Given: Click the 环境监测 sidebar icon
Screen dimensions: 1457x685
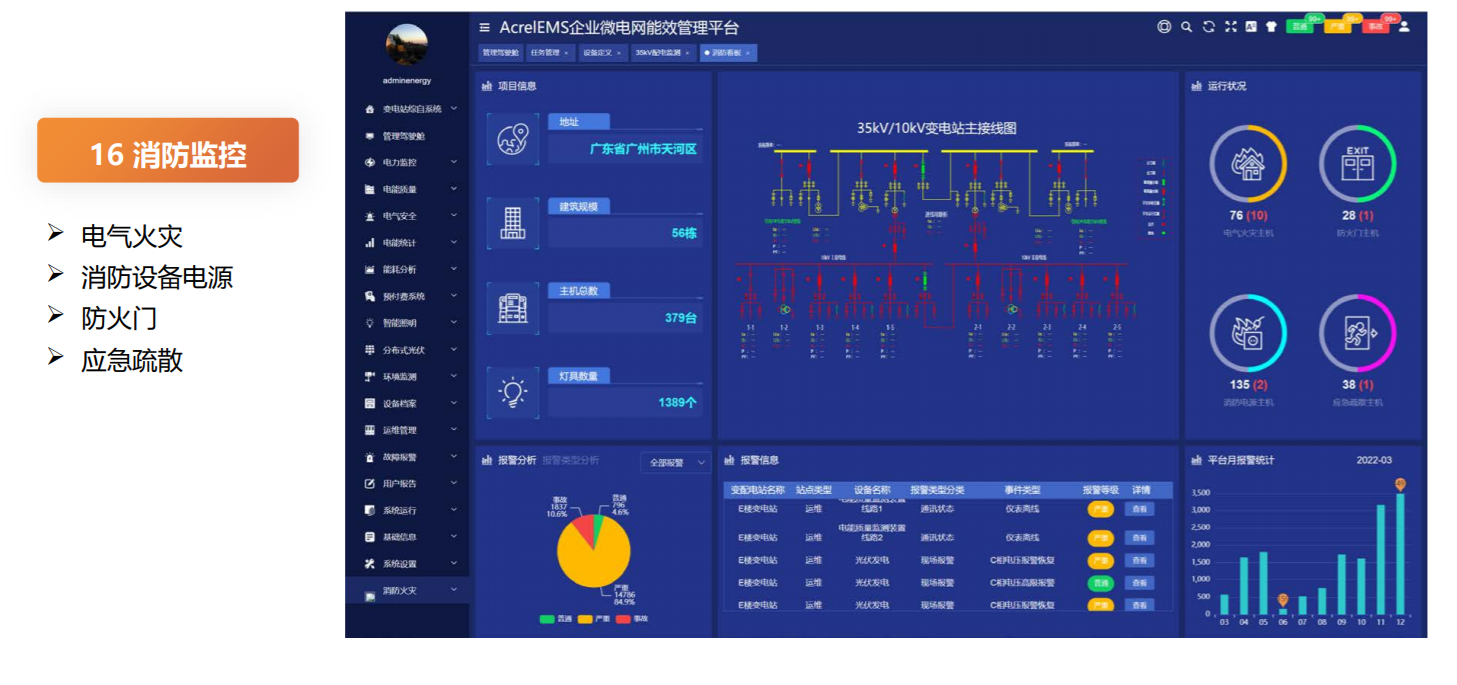Looking at the screenshot, I should coord(370,377).
